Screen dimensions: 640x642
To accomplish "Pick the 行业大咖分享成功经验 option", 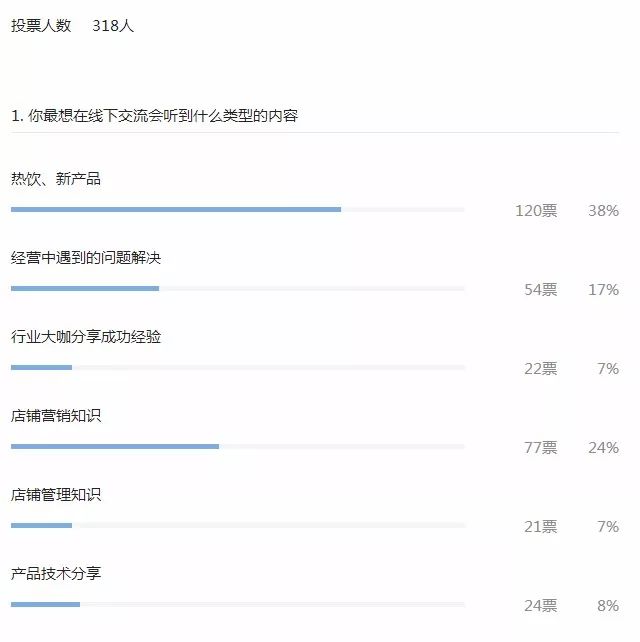I will (x=86, y=337).
